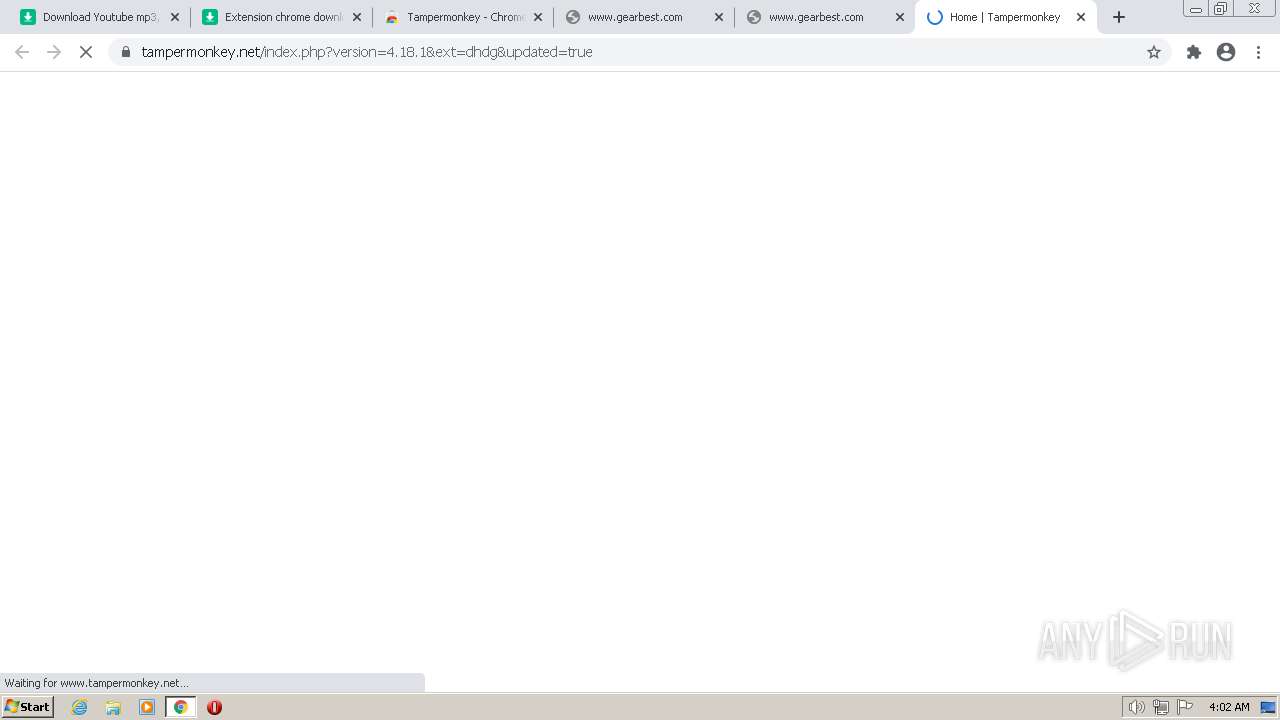
Task: Open volume speaker tray icon
Action: [x=1136, y=707]
